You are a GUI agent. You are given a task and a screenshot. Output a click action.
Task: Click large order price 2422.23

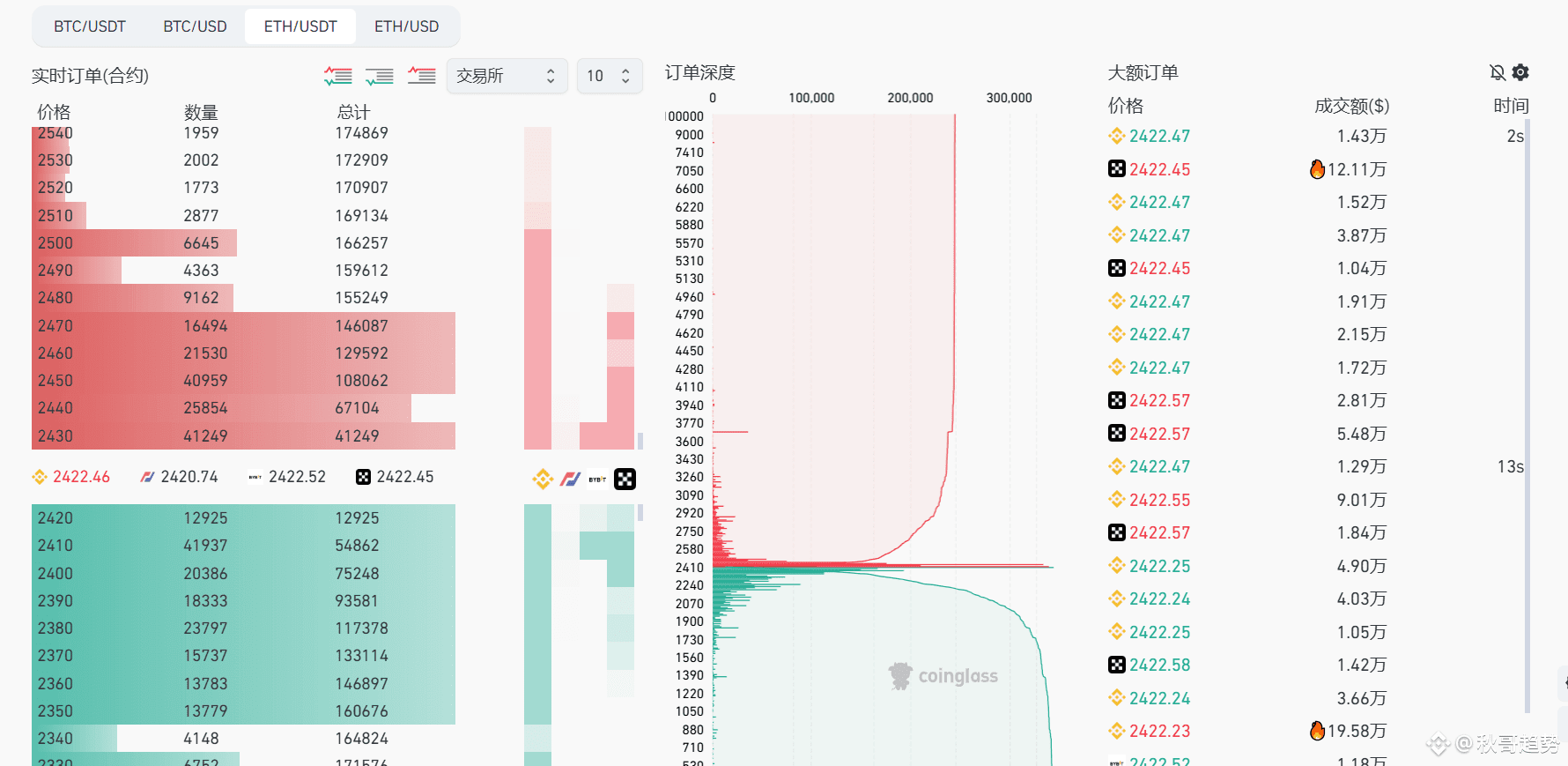[x=1159, y=731]
